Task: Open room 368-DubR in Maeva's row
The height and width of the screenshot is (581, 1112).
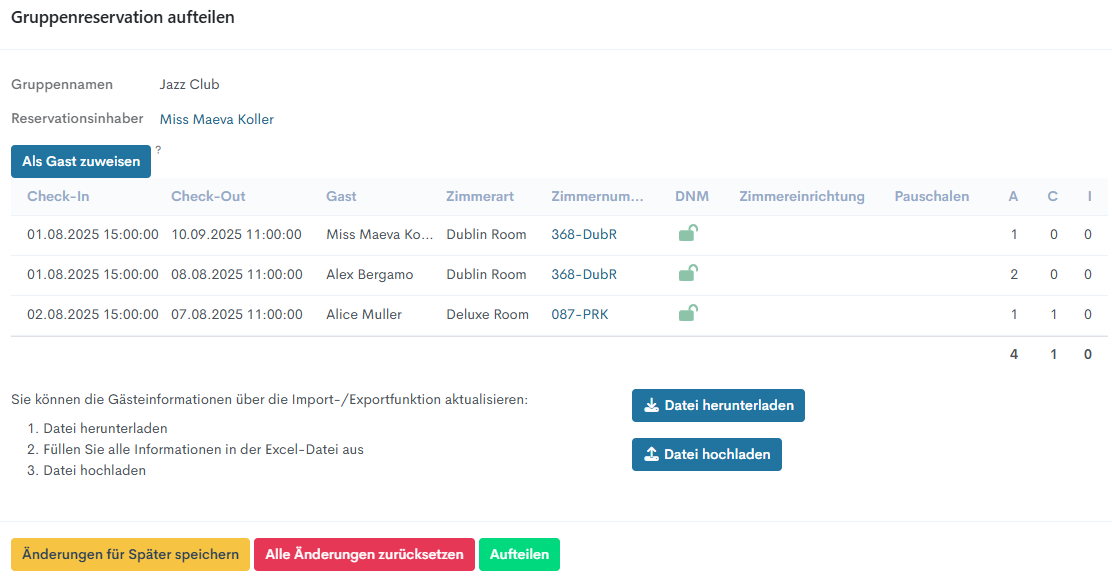Action: point(584,235)
